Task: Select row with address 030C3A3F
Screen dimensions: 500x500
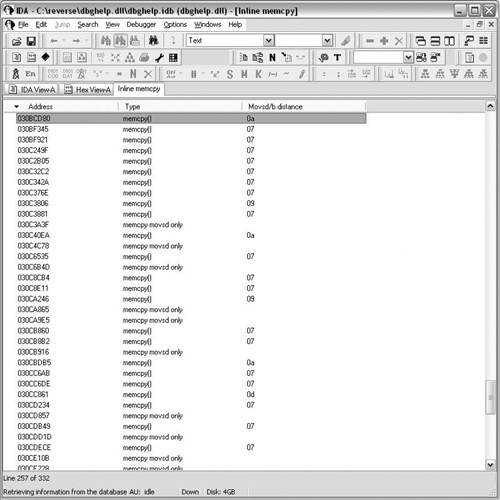Action: point(191,225)
